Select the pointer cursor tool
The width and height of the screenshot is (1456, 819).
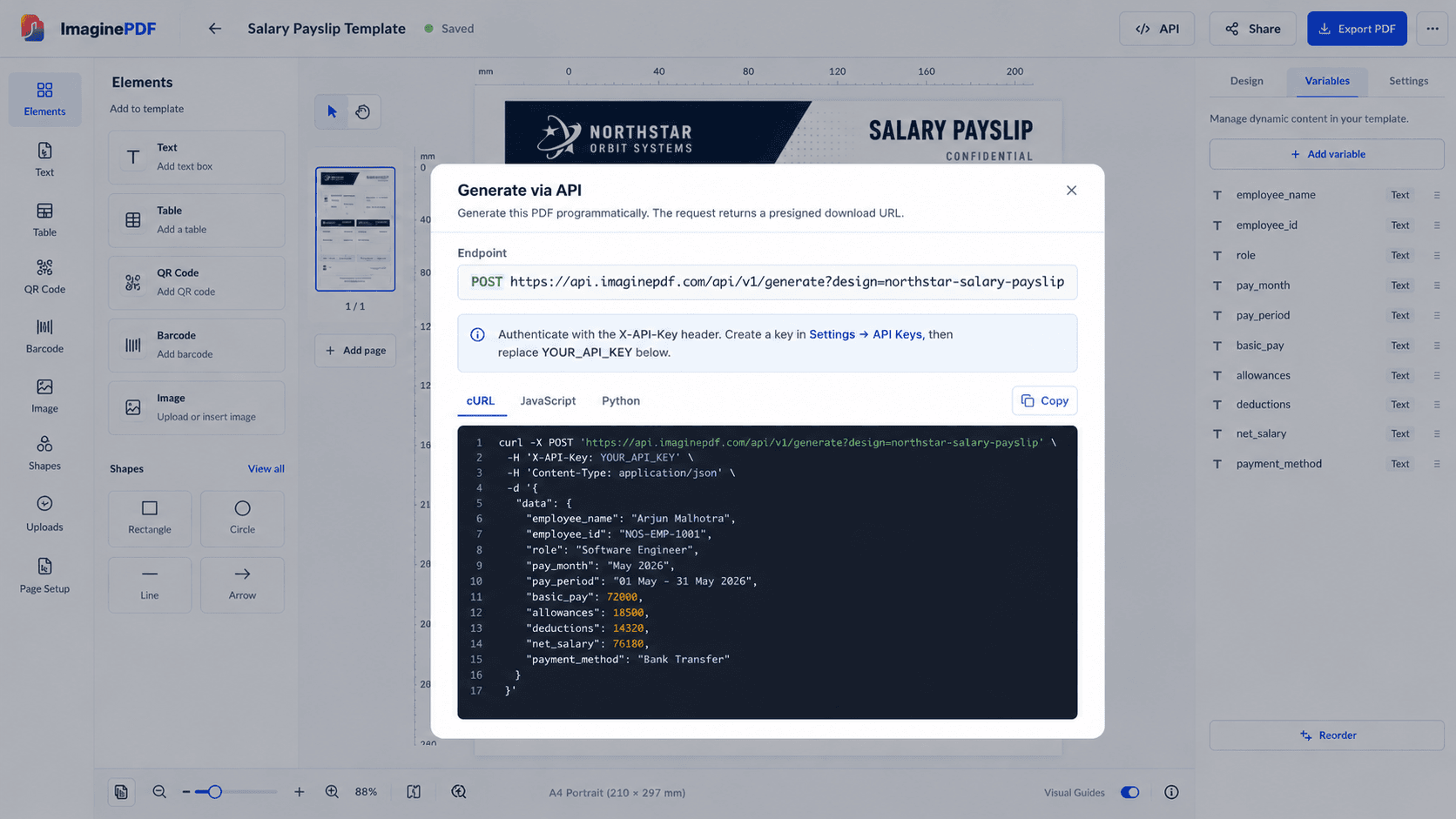(x=332, y=111)
